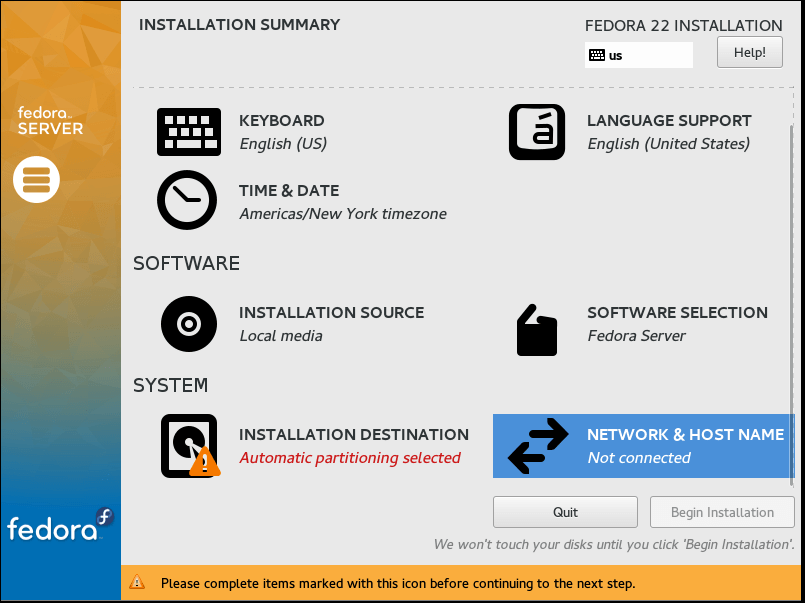Viewport: 805px width, 603px height.
Task: Click the 'Not connected' network status
Action: tap(639, 458)
